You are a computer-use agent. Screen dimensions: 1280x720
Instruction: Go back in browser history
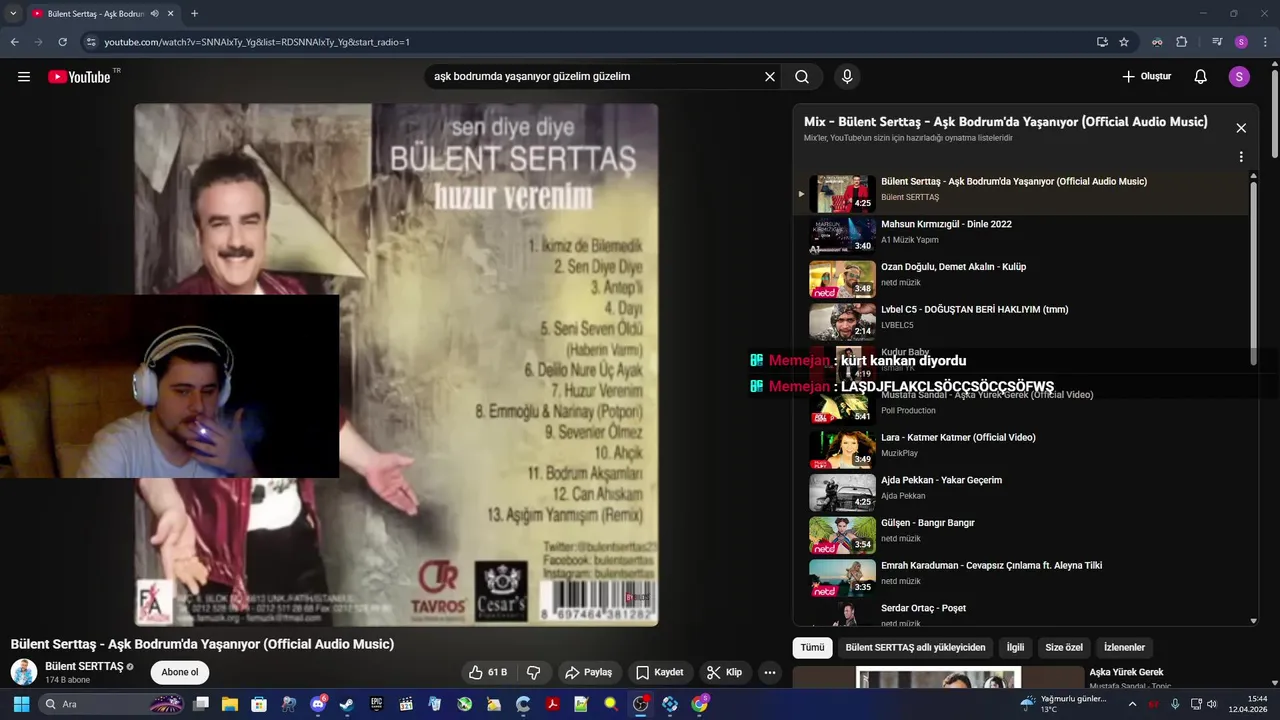pos(14,42)
